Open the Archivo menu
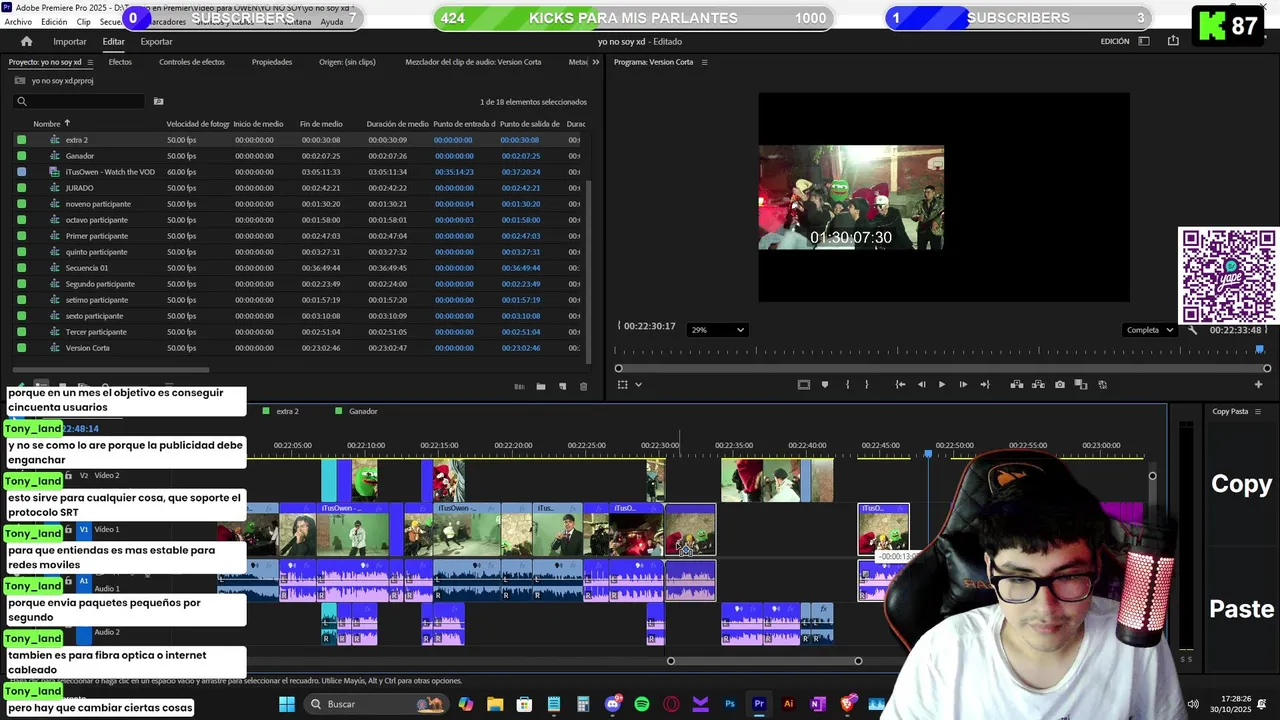 point(18,22)
